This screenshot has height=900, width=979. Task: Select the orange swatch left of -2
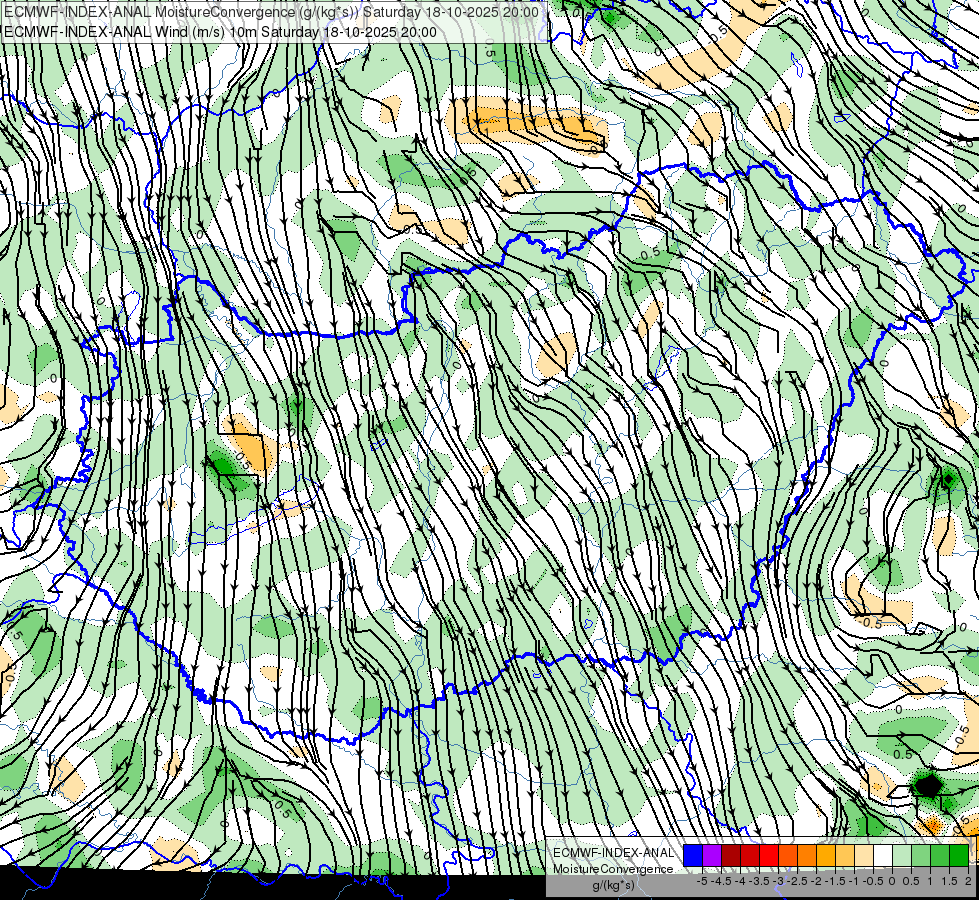pyautogui.click(x=807, y=856)
